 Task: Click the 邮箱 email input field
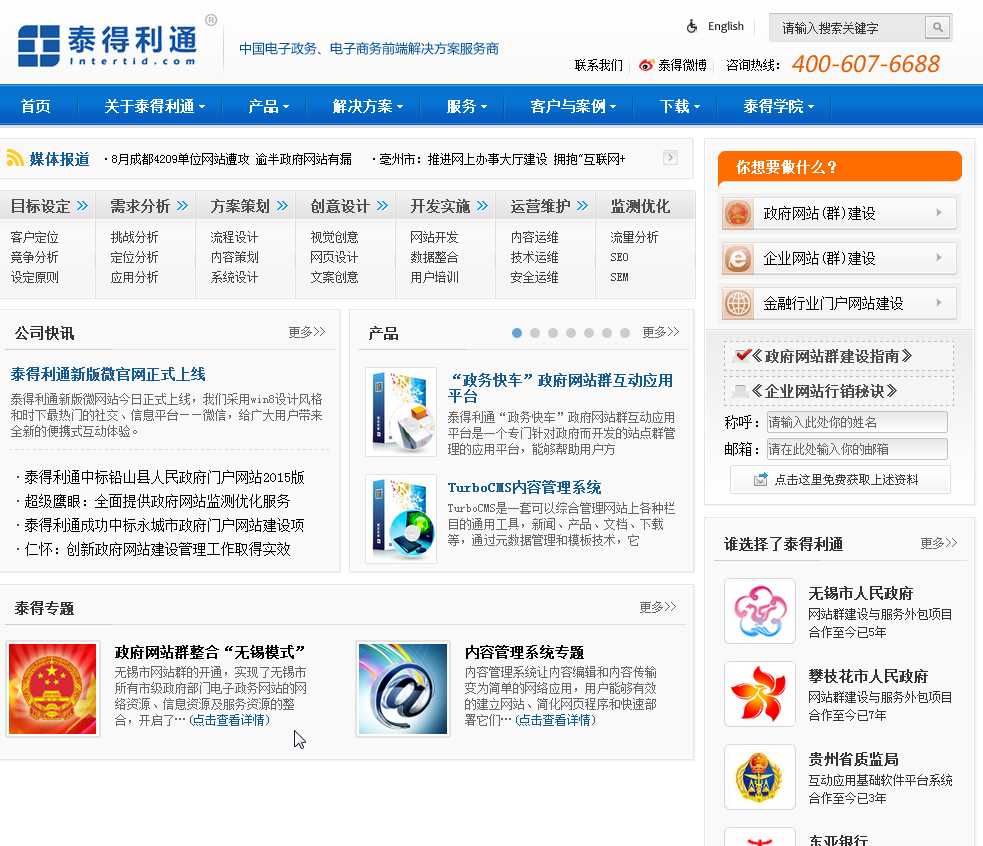(x=857, y=449)
